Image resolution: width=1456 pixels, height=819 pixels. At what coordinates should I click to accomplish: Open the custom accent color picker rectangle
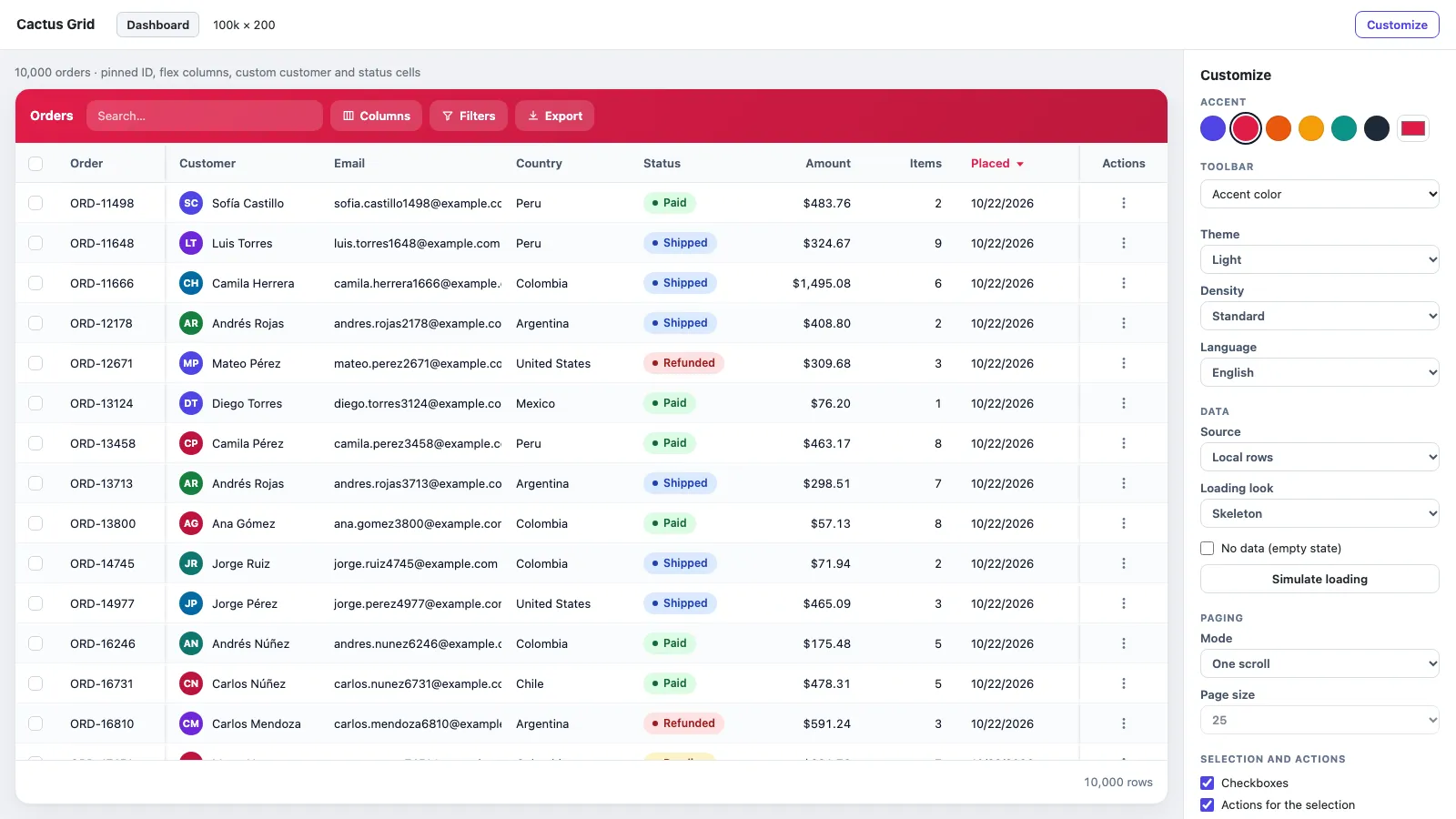[1413, 128]
